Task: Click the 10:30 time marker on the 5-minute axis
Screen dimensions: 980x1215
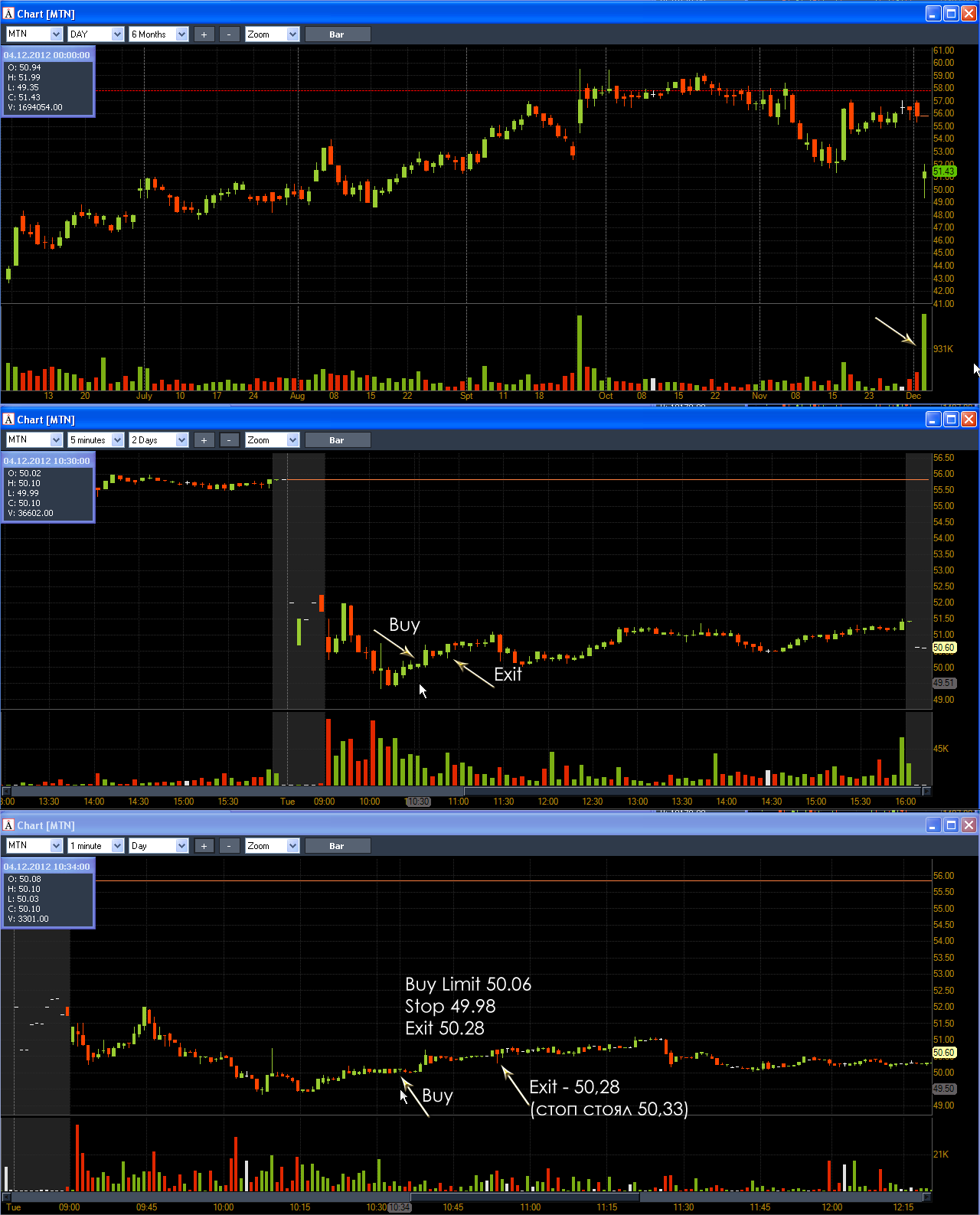Action: click(x=418, y=802)
